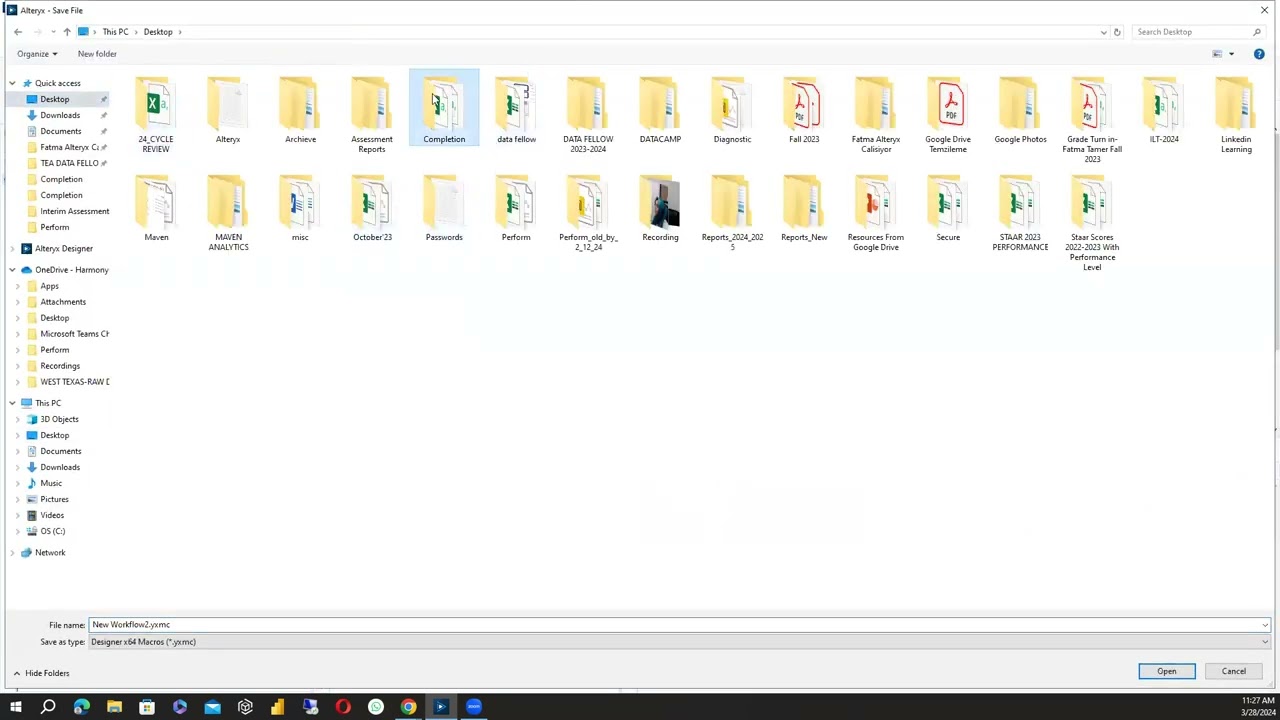Select Videos under This PC

click(x=52, y=515)
